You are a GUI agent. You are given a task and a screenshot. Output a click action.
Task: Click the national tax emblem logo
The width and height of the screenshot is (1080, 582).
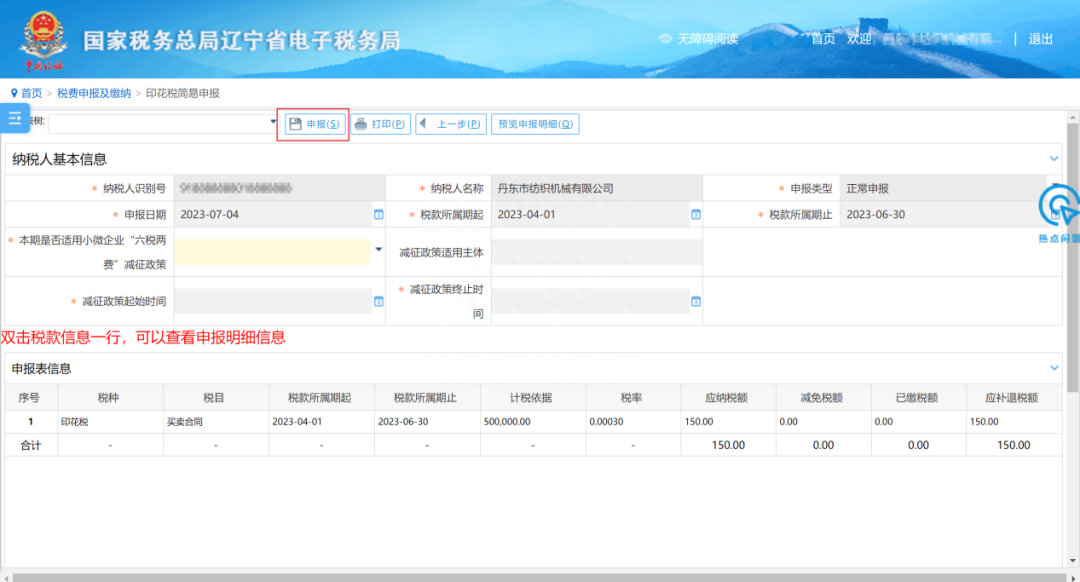[x=43, y=40]
